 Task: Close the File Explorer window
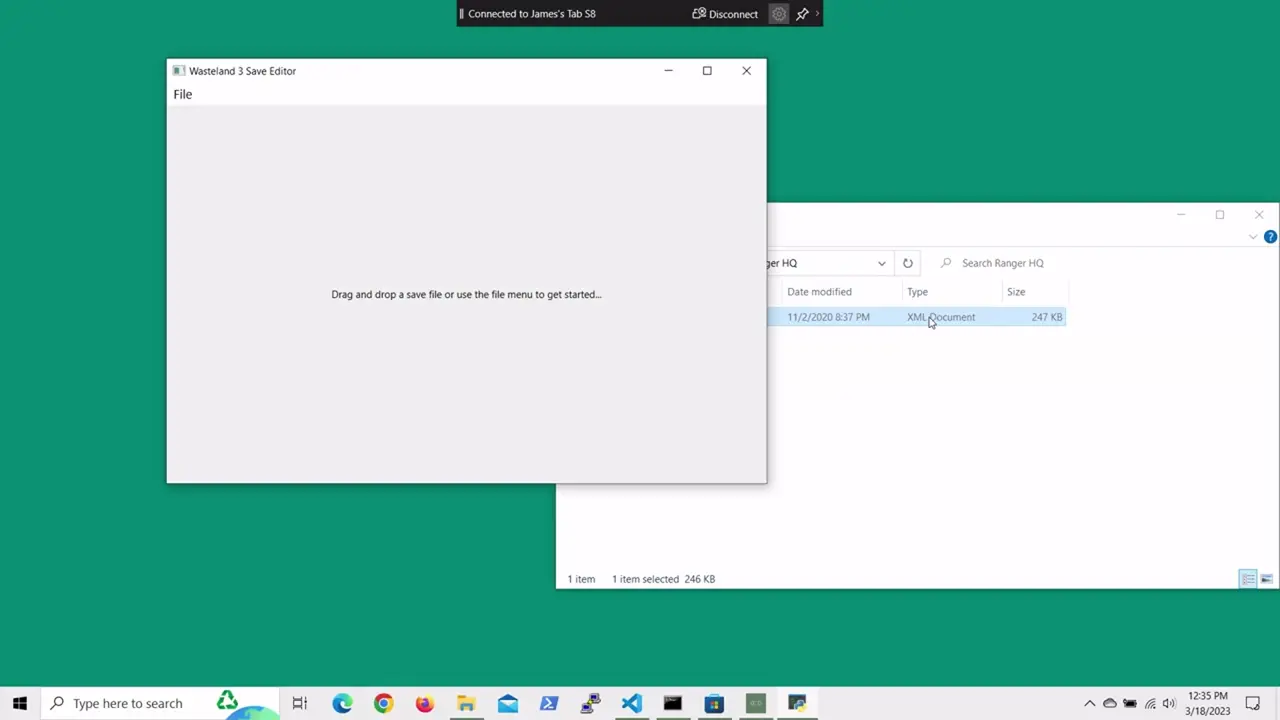(1259, 215)
